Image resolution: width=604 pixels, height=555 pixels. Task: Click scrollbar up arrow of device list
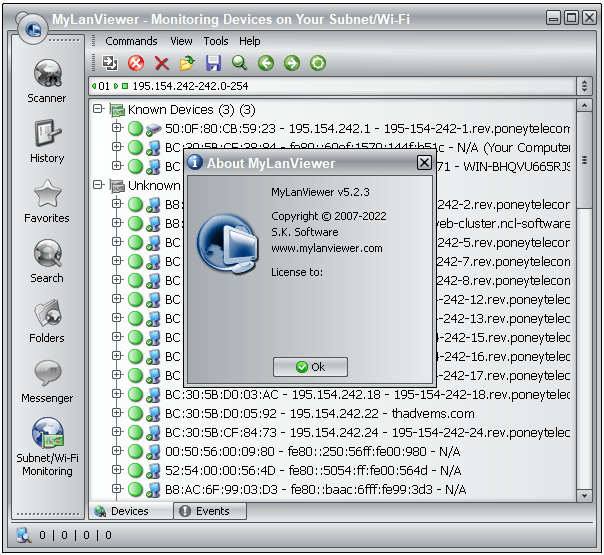pyautogui.click(x=584, y=105)
